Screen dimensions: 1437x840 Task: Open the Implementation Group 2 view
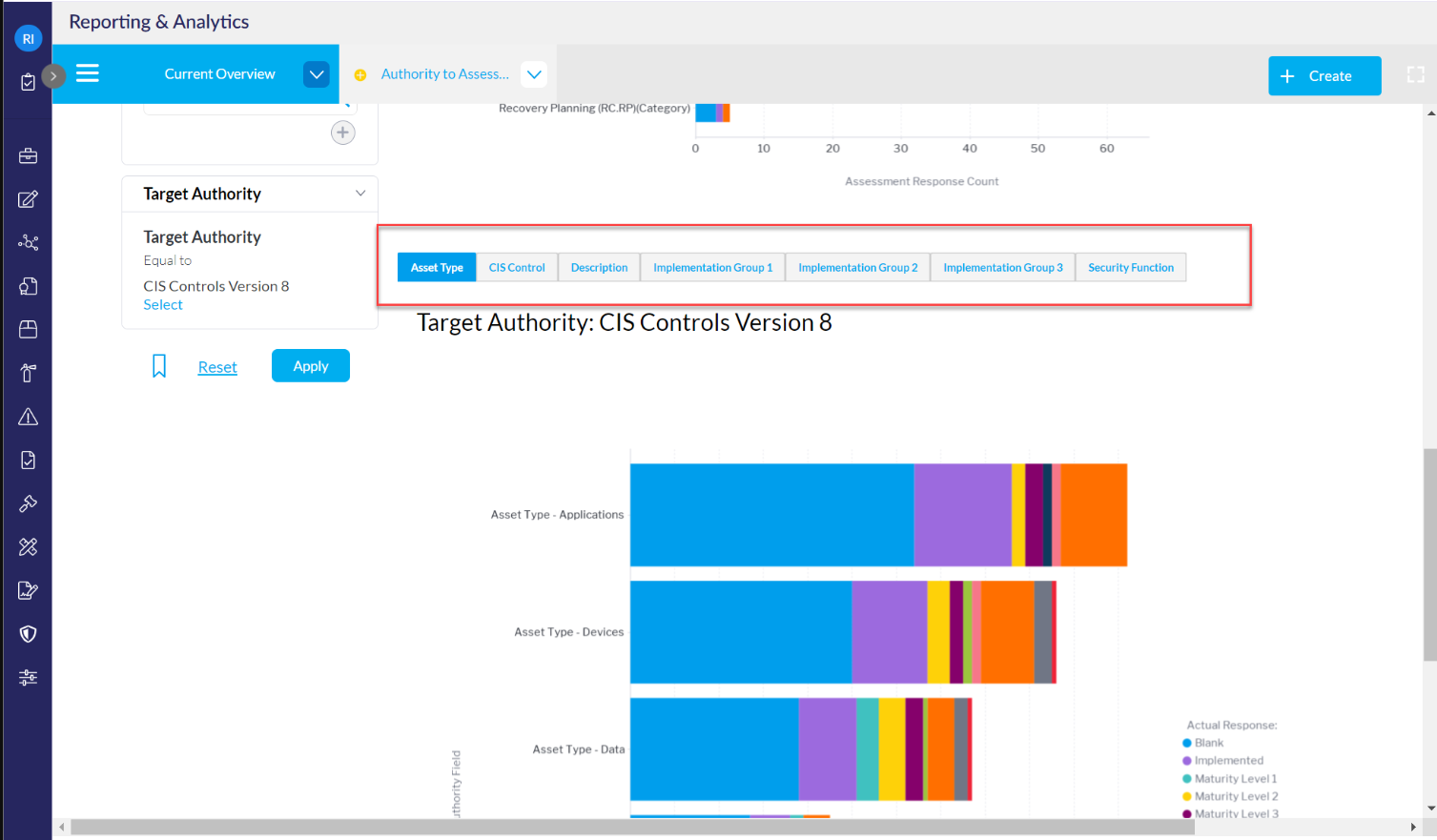[856, 267]
